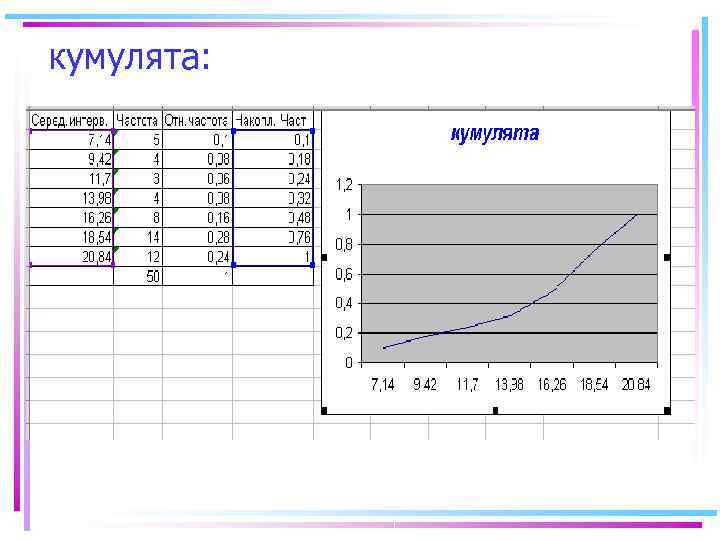Click table cell with interval midpoint 7,14
The image size is (720, 540).
71,140
